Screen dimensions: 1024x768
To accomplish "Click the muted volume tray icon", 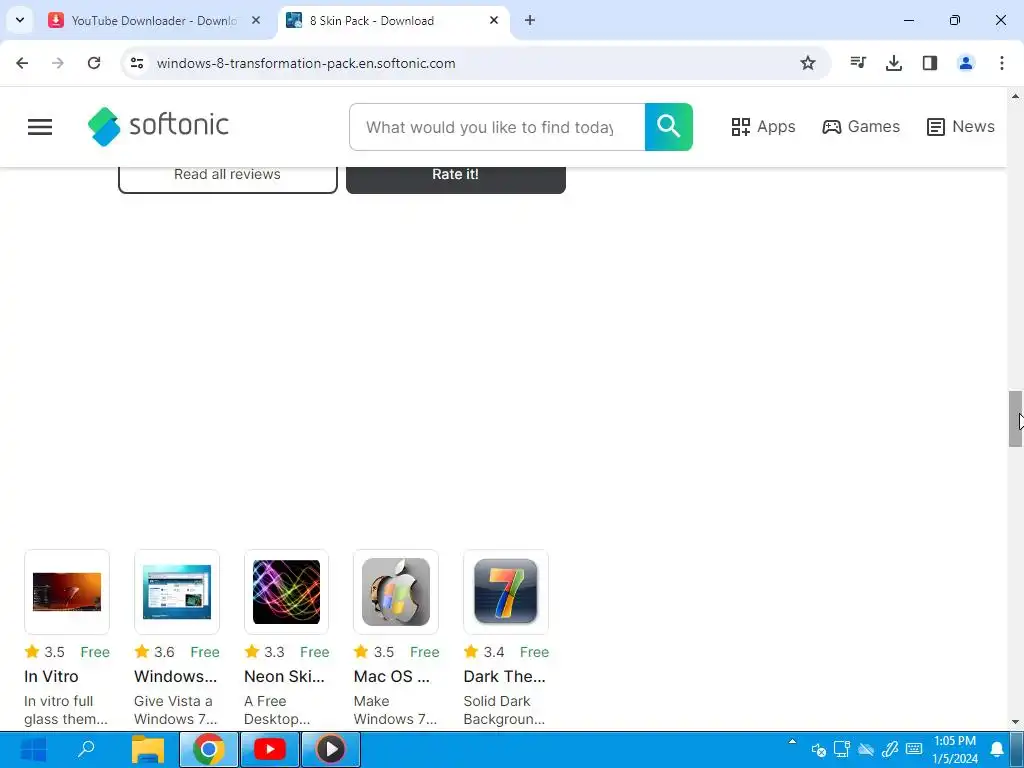I will [x=818, y=750].
